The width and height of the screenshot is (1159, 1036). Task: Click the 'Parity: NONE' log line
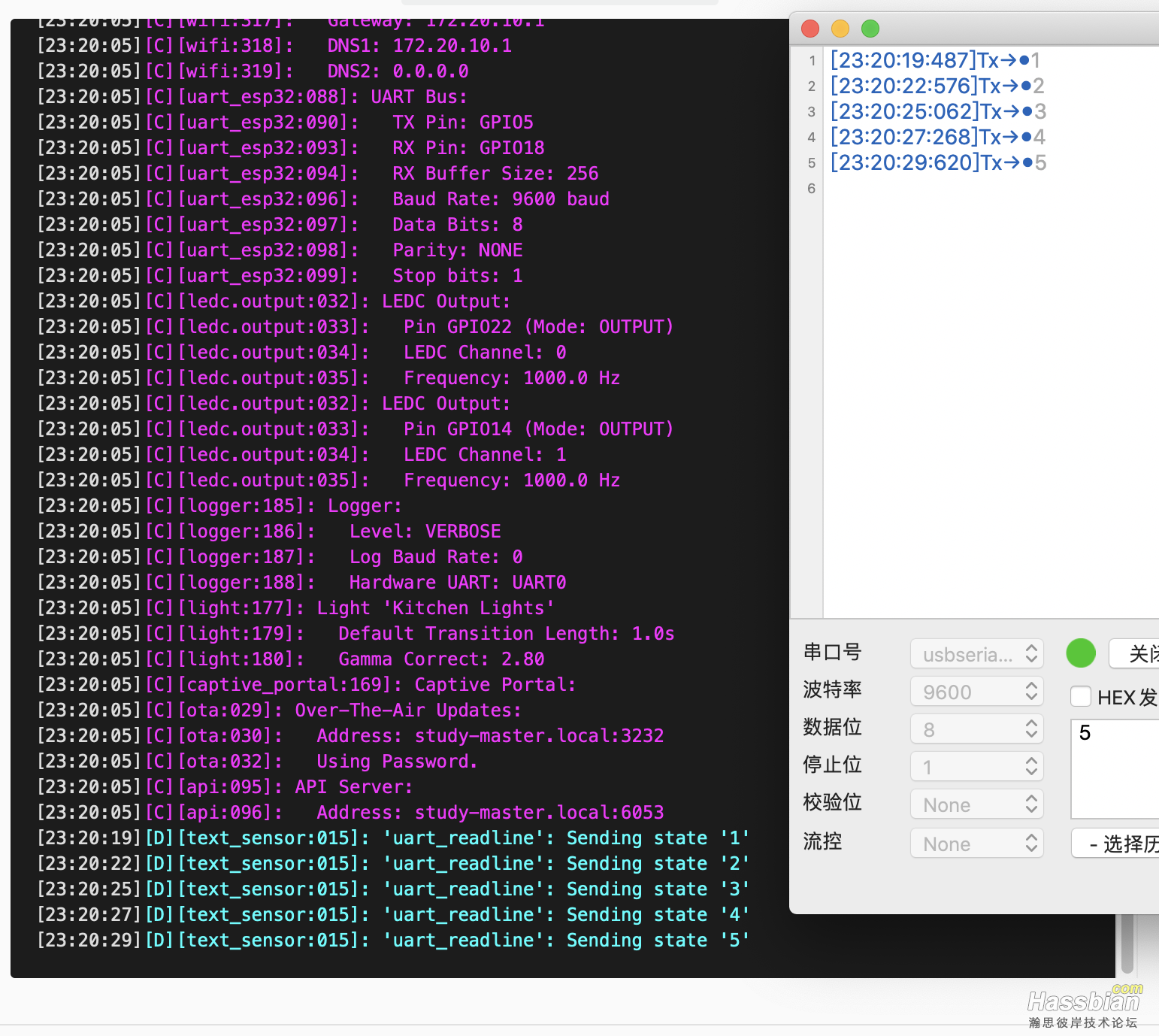tap(280, 250)
